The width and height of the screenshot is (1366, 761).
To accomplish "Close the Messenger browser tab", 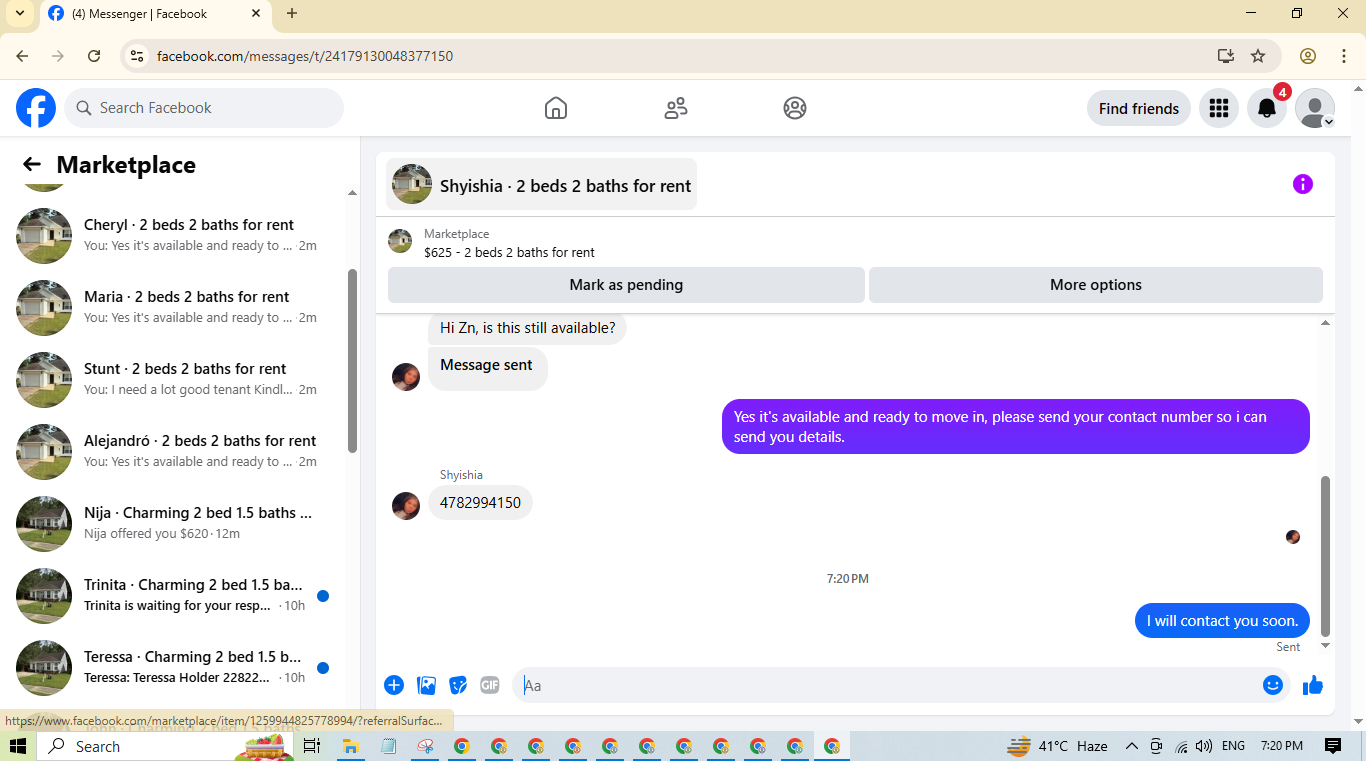I will (256, 14).
